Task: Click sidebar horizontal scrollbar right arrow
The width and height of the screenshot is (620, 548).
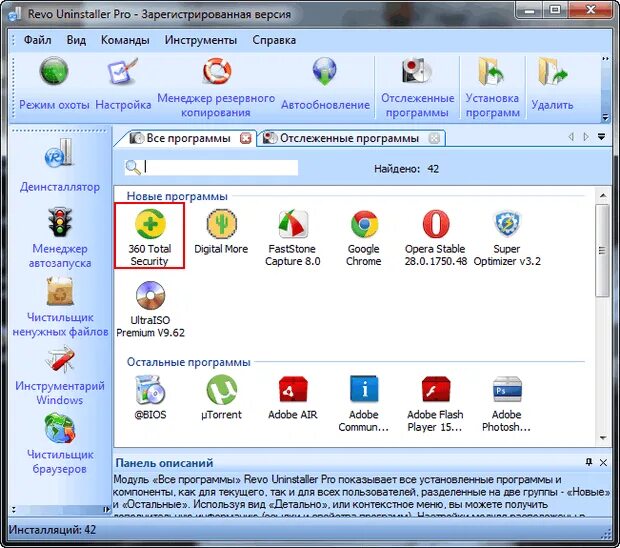Action: coord(106,510)
